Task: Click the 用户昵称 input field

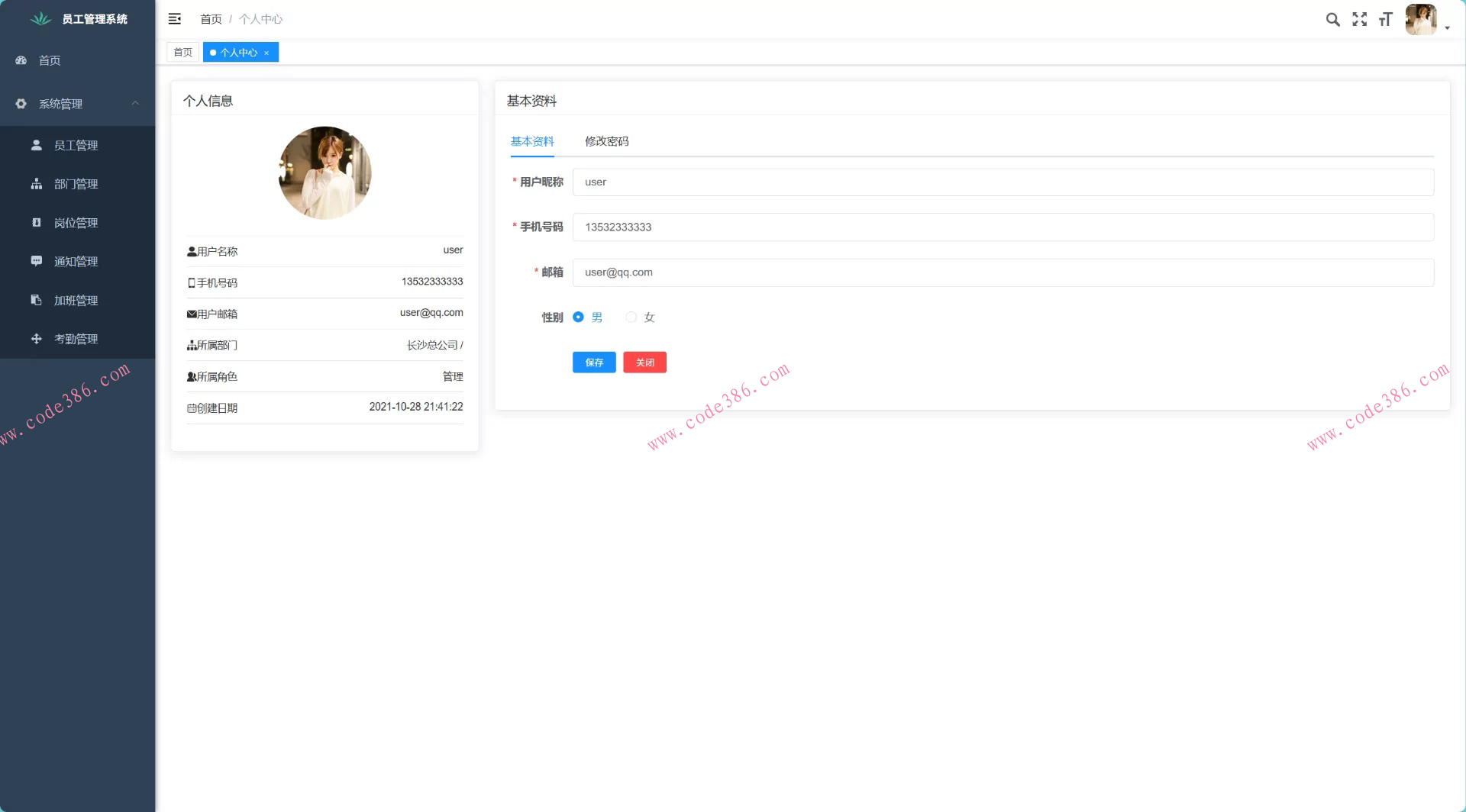Action: (1003, 182)
